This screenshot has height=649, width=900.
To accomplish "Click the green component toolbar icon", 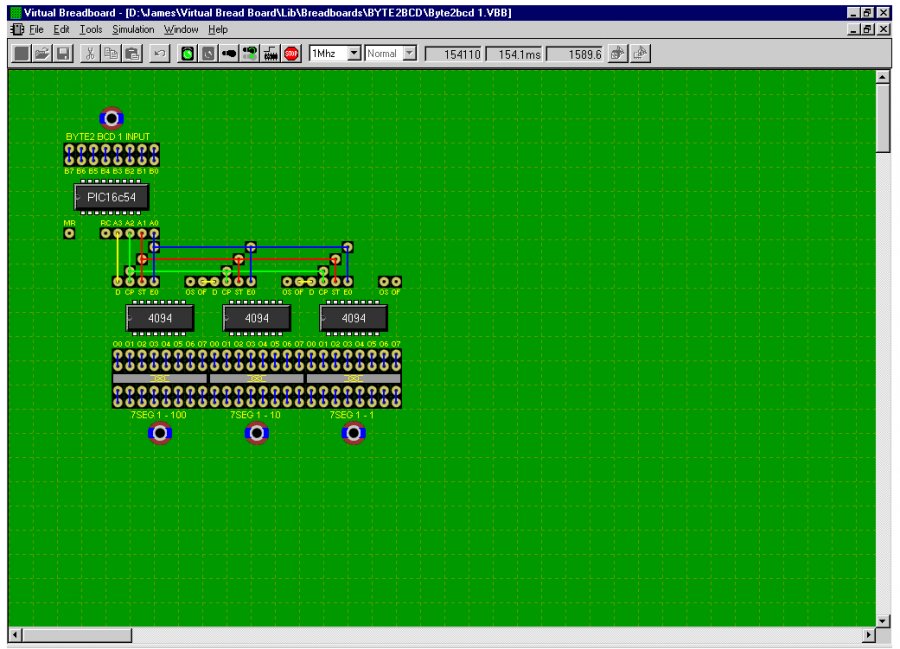I will coord(250,54).
